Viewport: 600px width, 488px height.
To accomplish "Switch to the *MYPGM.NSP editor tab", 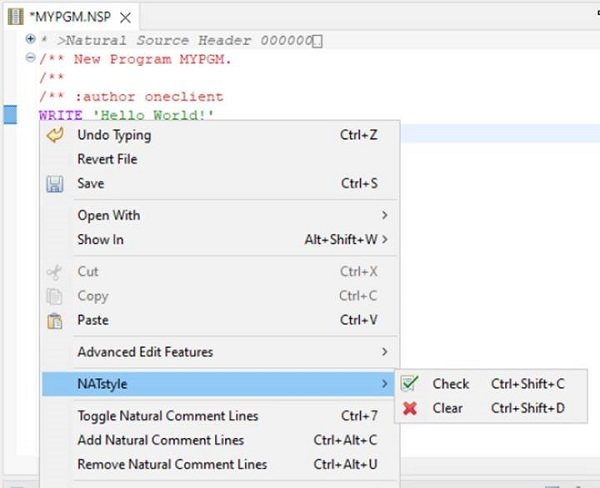I will 70,17.
